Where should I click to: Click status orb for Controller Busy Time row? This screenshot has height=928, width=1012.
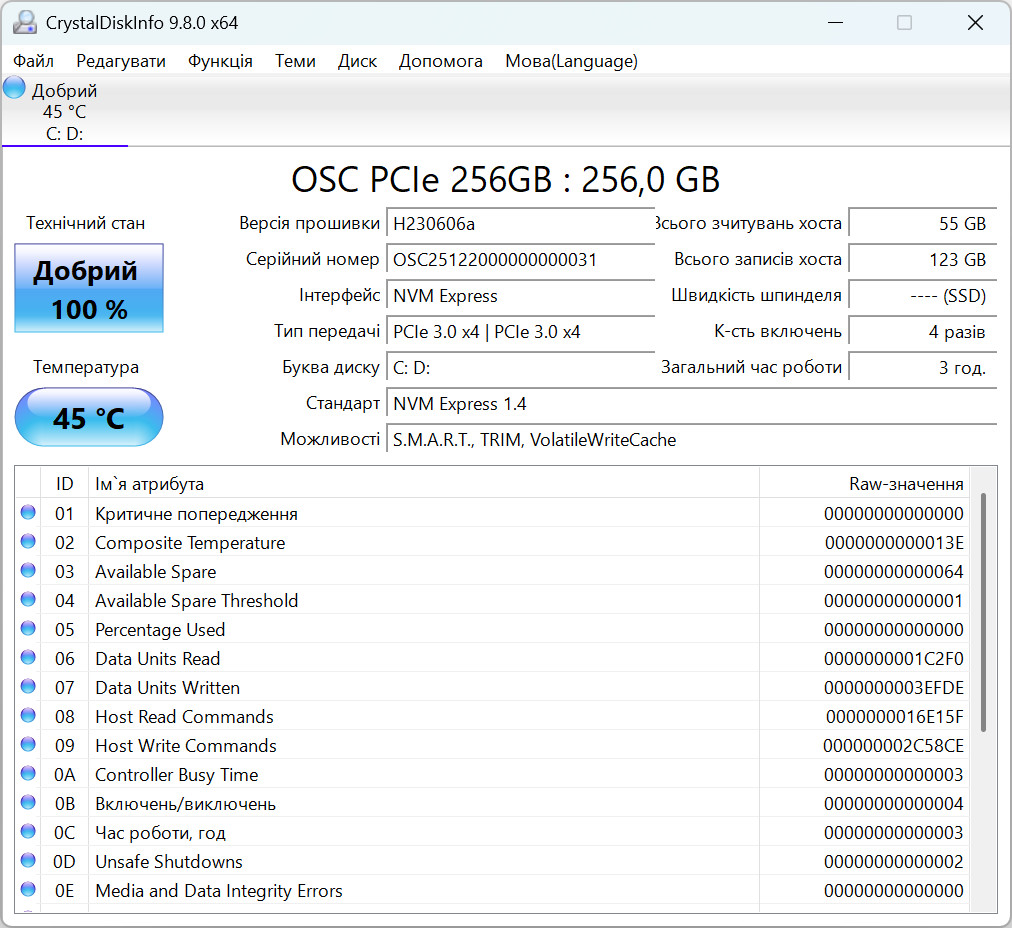click(x=28, y=773)
